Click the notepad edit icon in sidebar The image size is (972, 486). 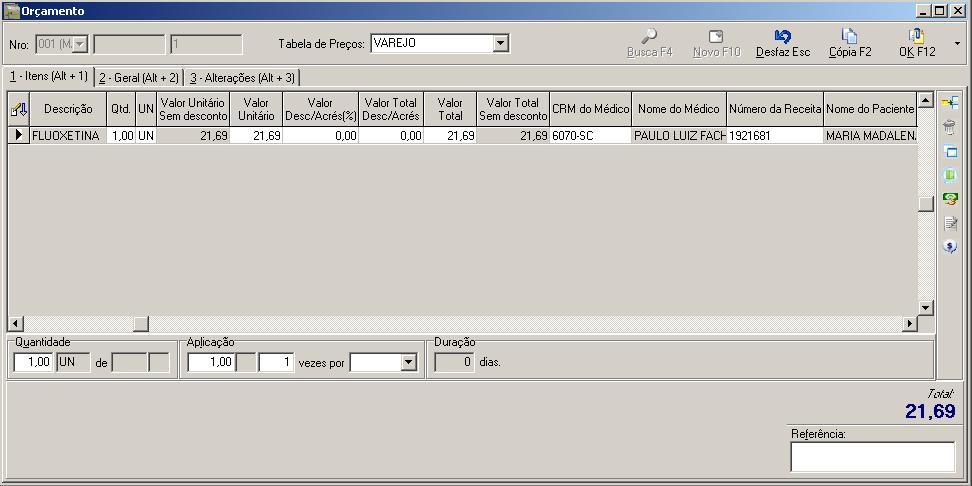pyautogui.click(x=950, y=223)
